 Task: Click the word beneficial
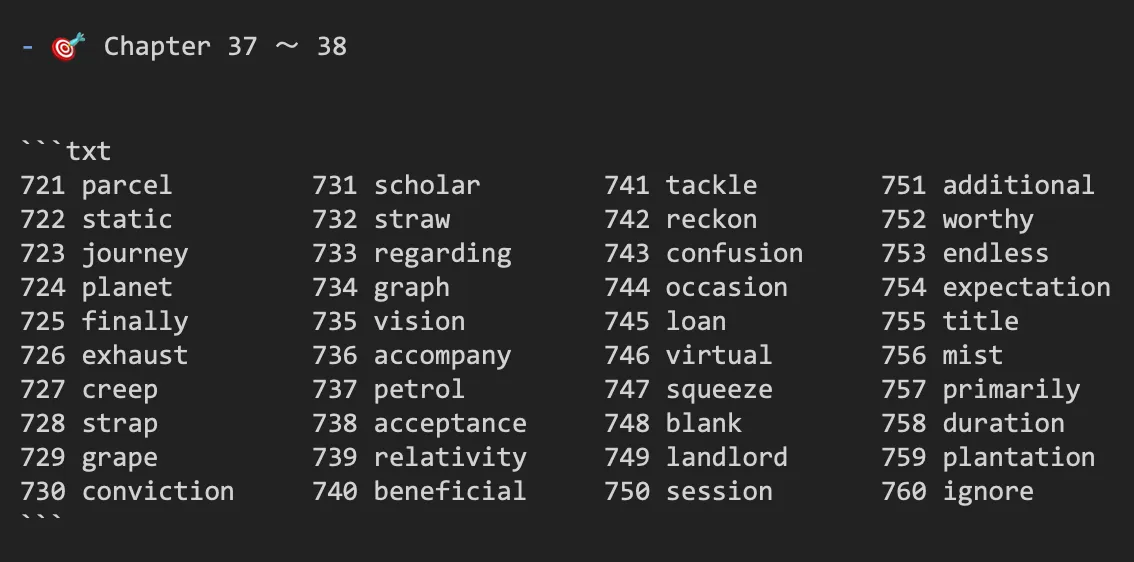pos(450,491)
